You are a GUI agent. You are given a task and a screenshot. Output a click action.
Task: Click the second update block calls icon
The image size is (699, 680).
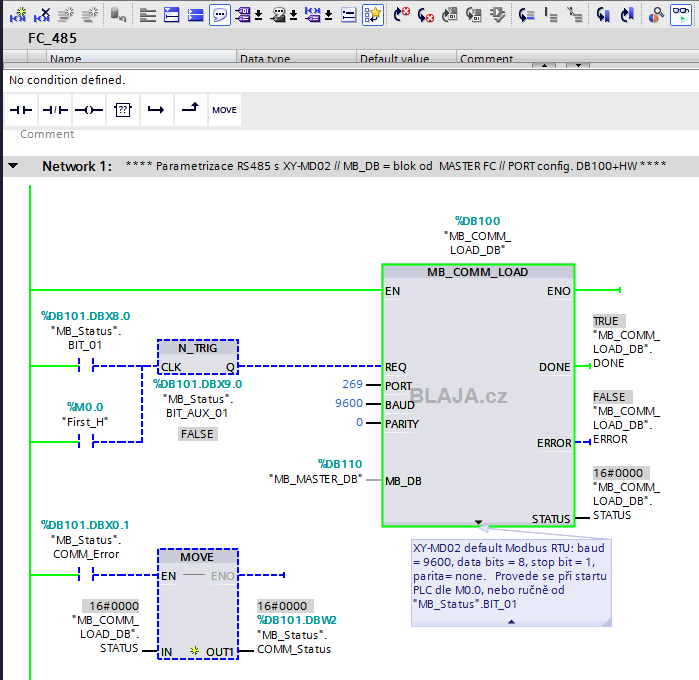click(x=473, y=15)
